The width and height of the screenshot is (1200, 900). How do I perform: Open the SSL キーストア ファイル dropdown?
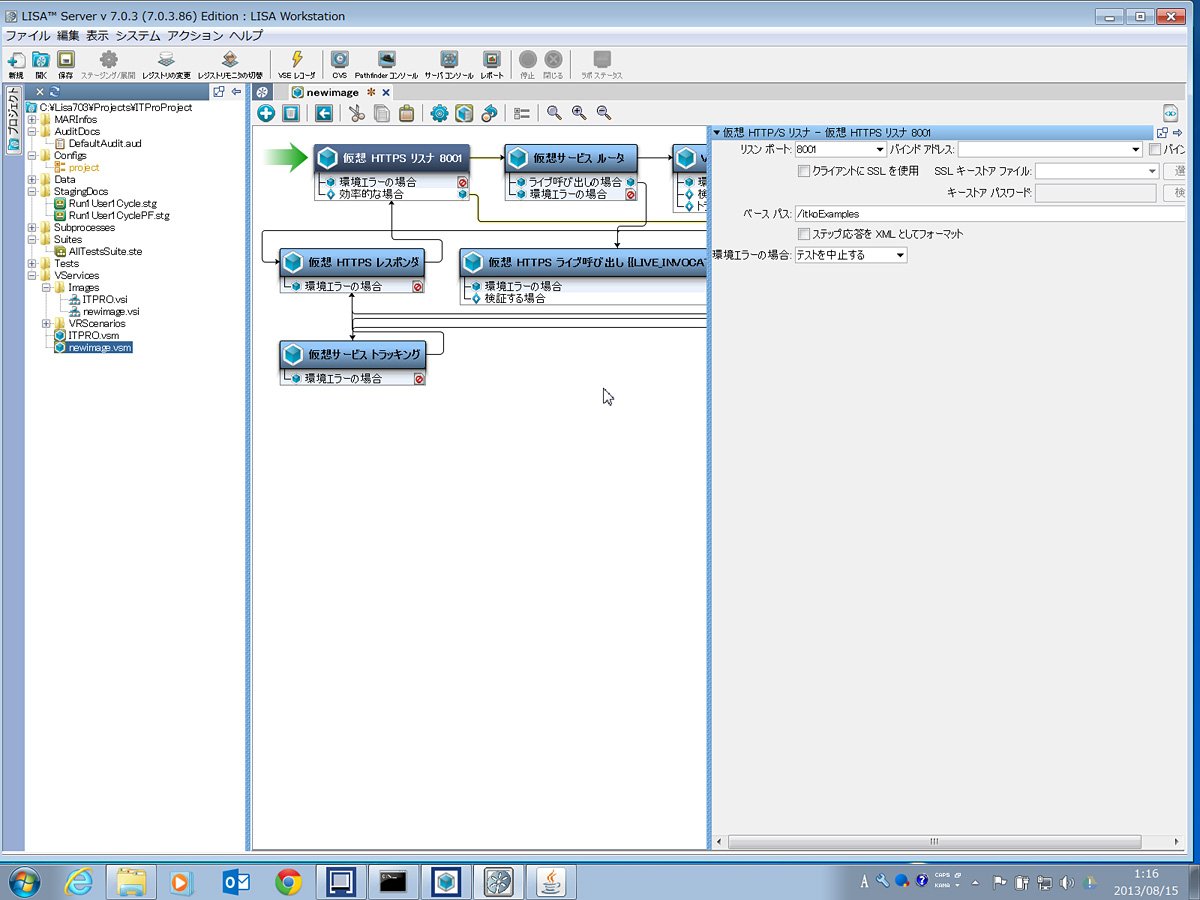1151,171
